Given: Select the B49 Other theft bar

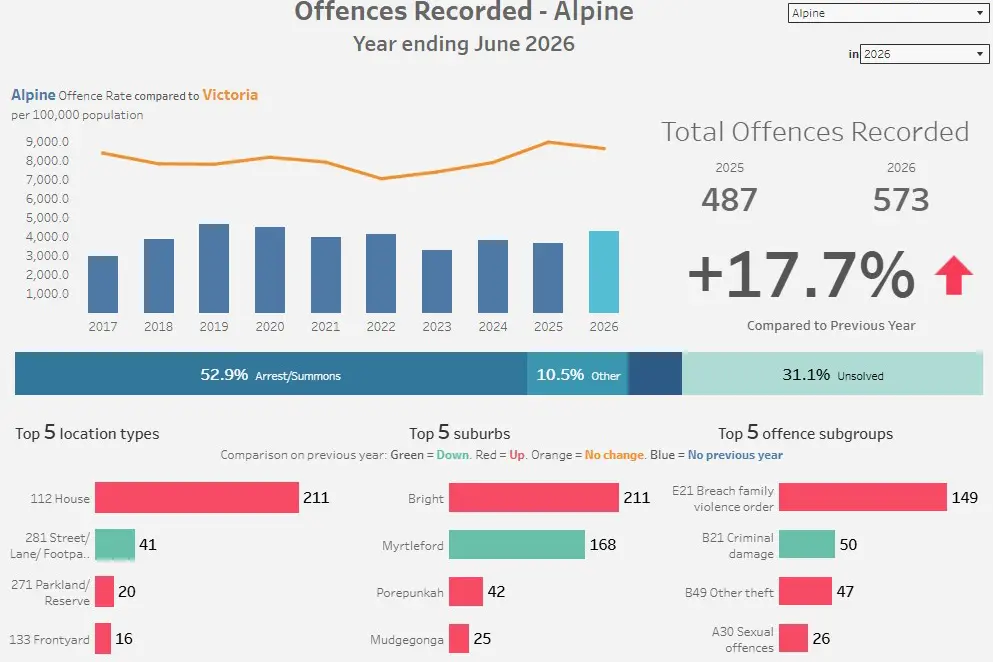Looking at the screenshot, I should (x=805, y=591).
